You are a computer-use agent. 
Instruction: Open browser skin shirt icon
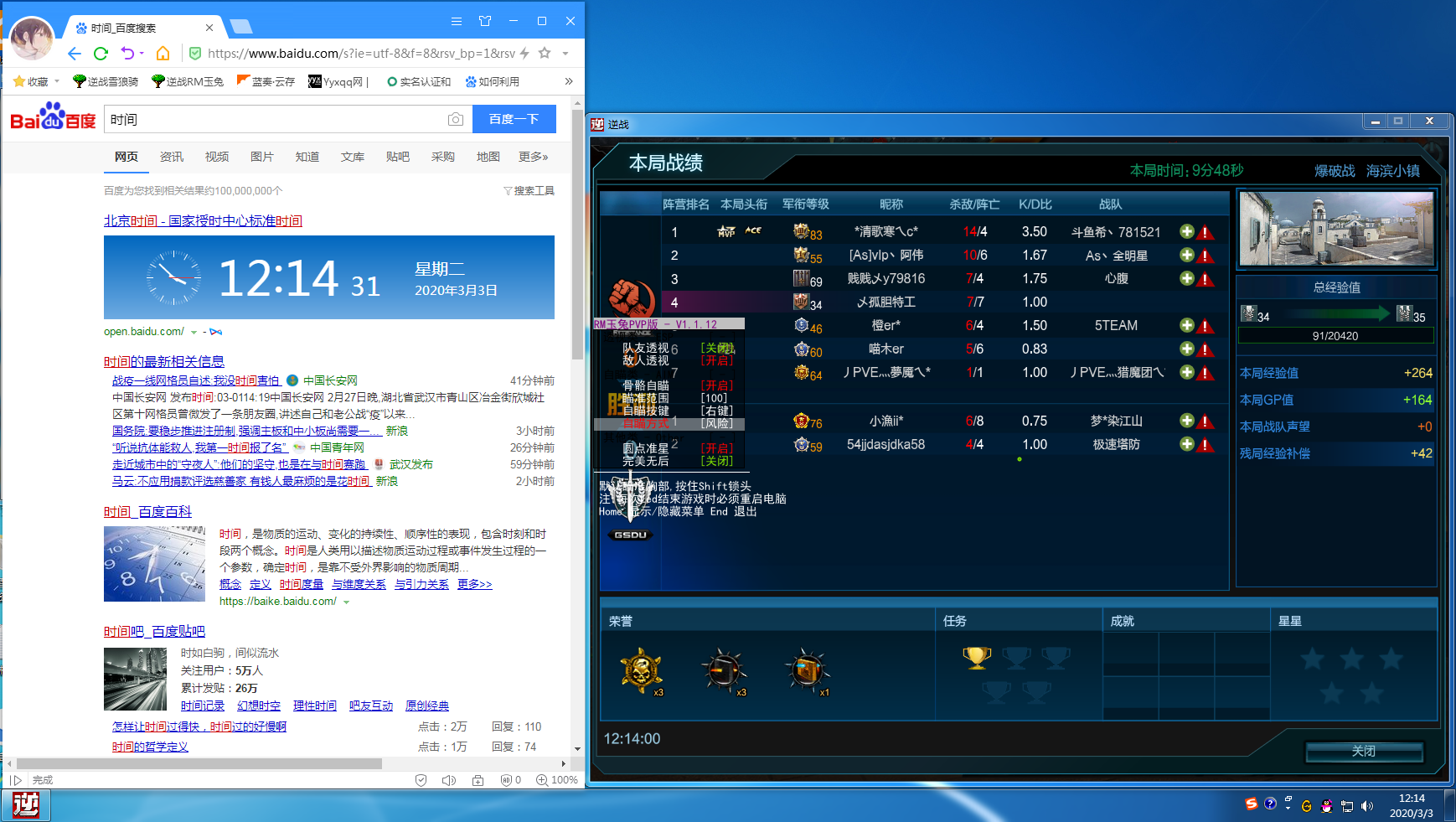click(x=485, y=21)
